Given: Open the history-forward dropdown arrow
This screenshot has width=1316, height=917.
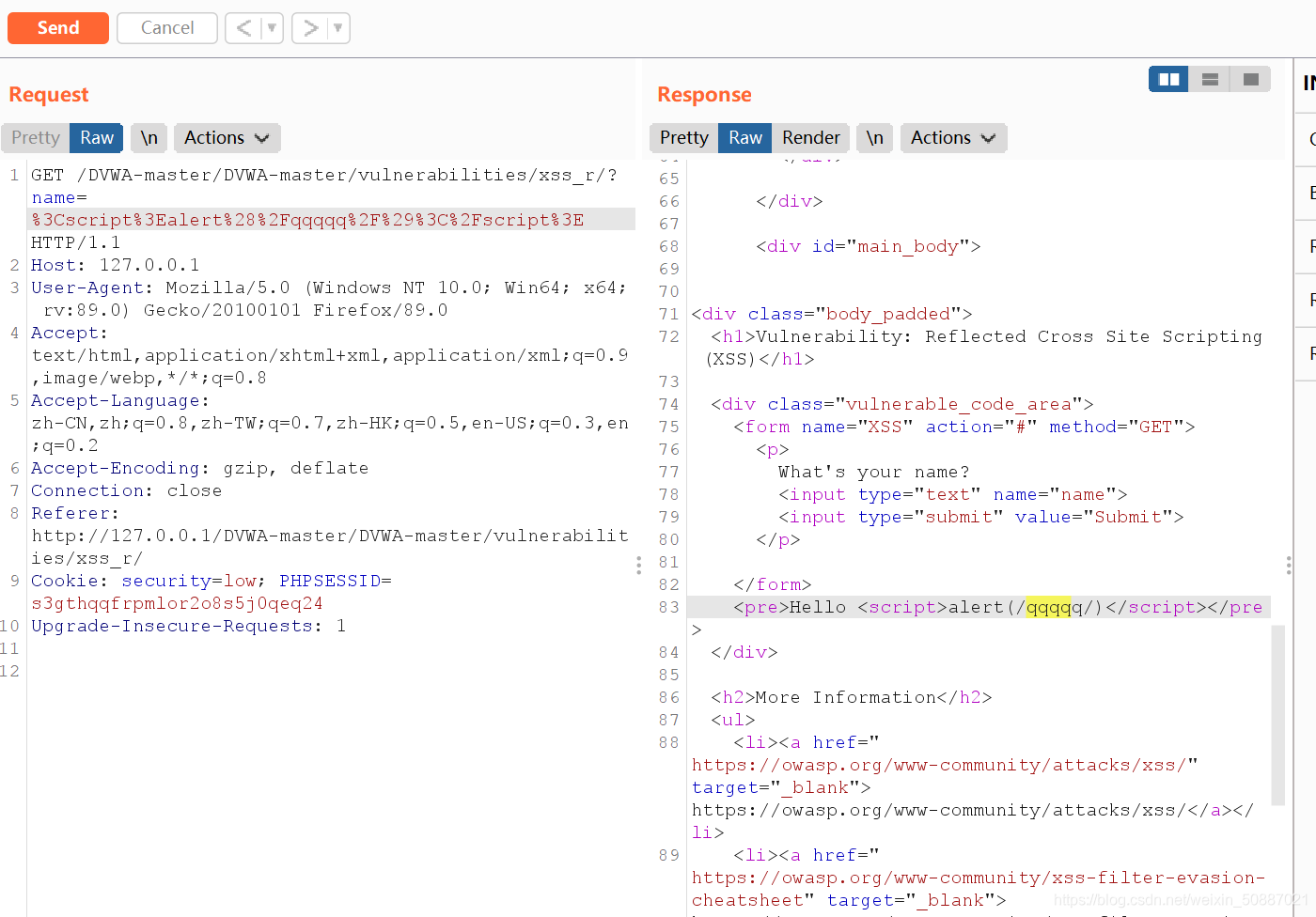Looking at the screenshot, I should click(338, 28).
